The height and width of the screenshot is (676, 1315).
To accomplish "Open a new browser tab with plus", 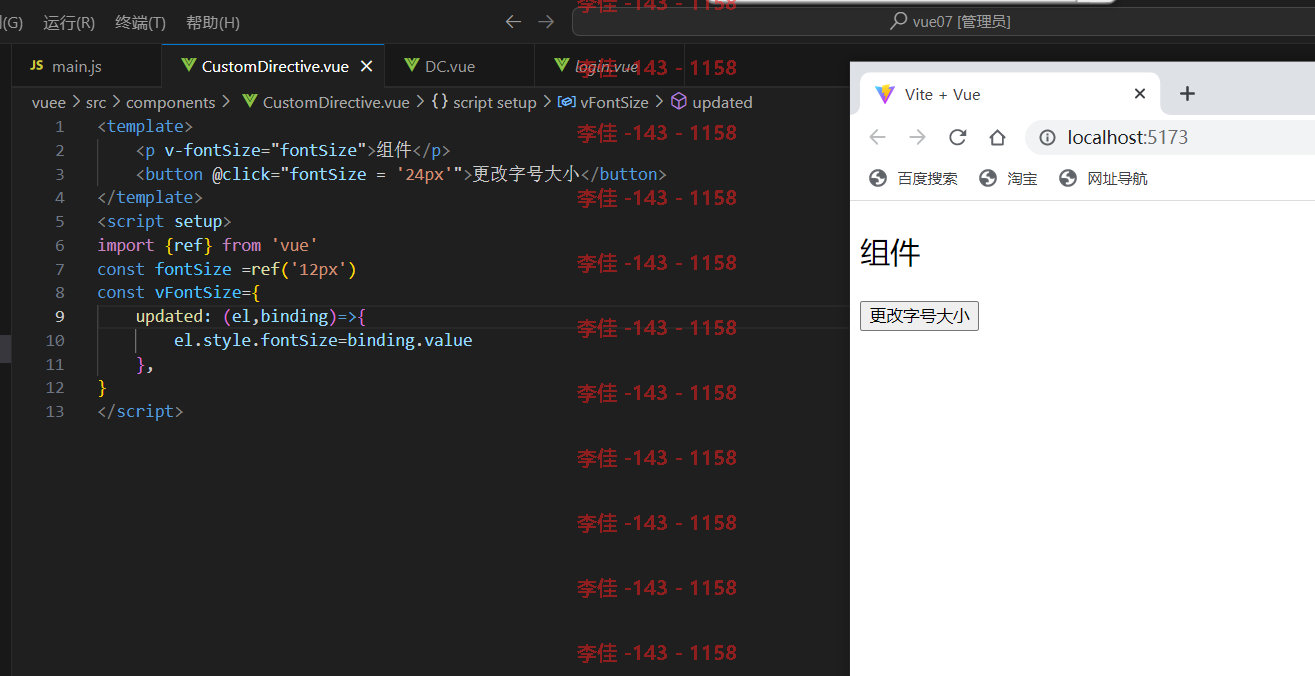I will (x=1187, y=94).
